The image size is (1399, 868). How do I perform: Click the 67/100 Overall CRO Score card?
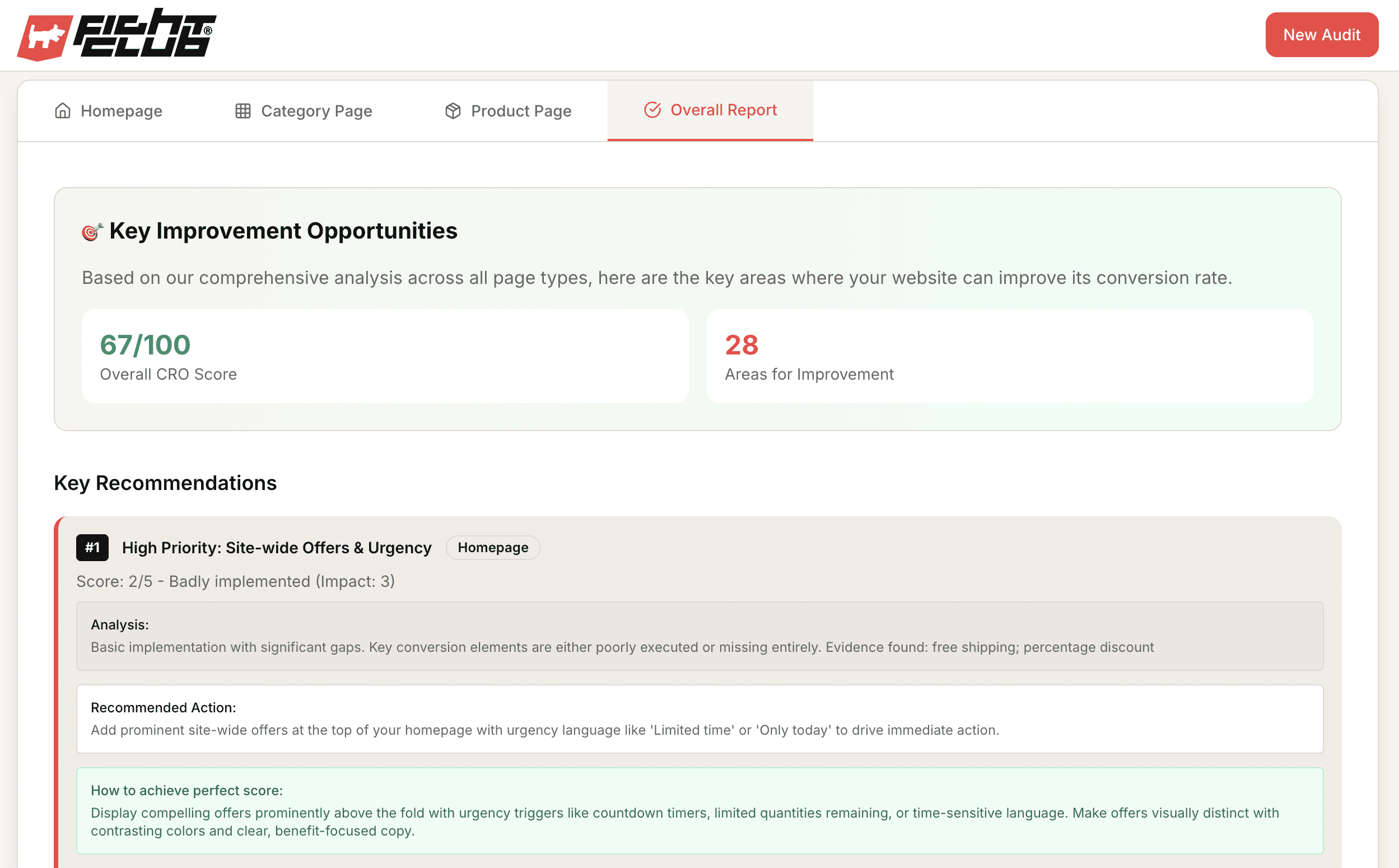tap(385, 356)
